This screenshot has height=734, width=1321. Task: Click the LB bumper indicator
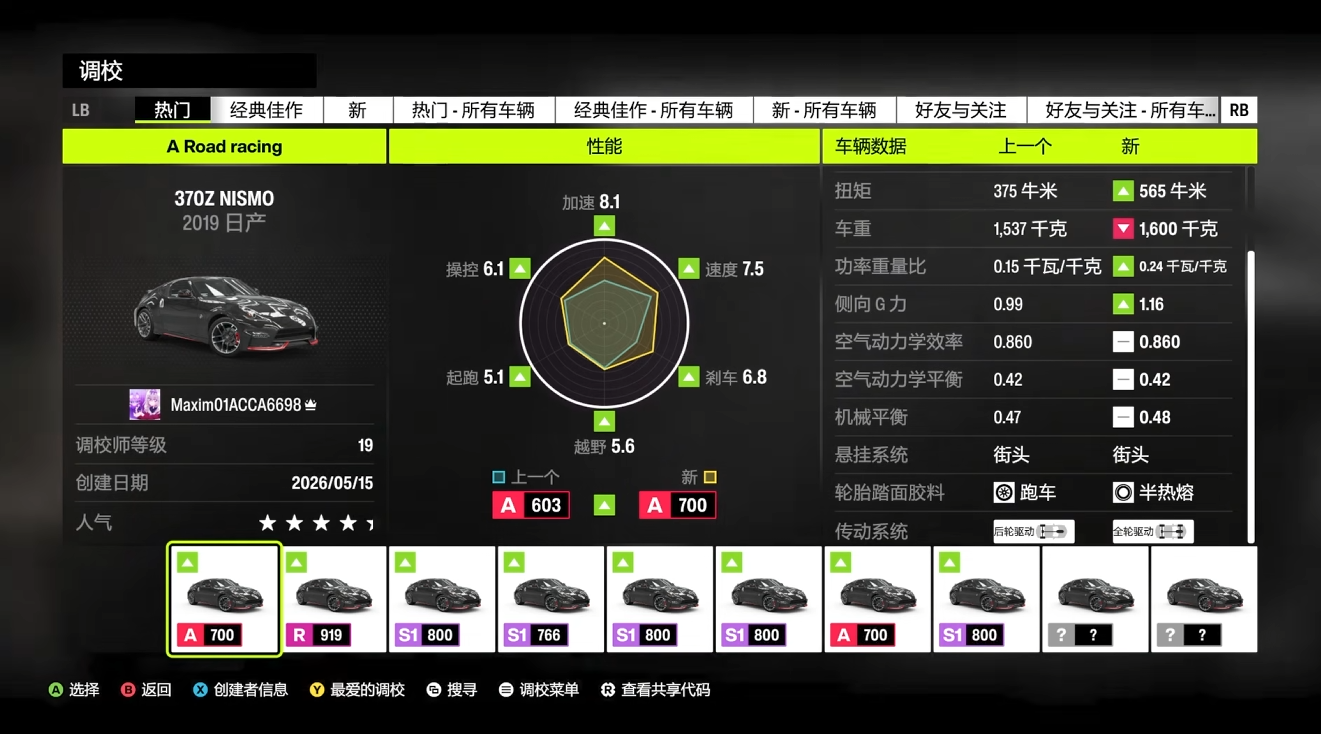point(81,110)
